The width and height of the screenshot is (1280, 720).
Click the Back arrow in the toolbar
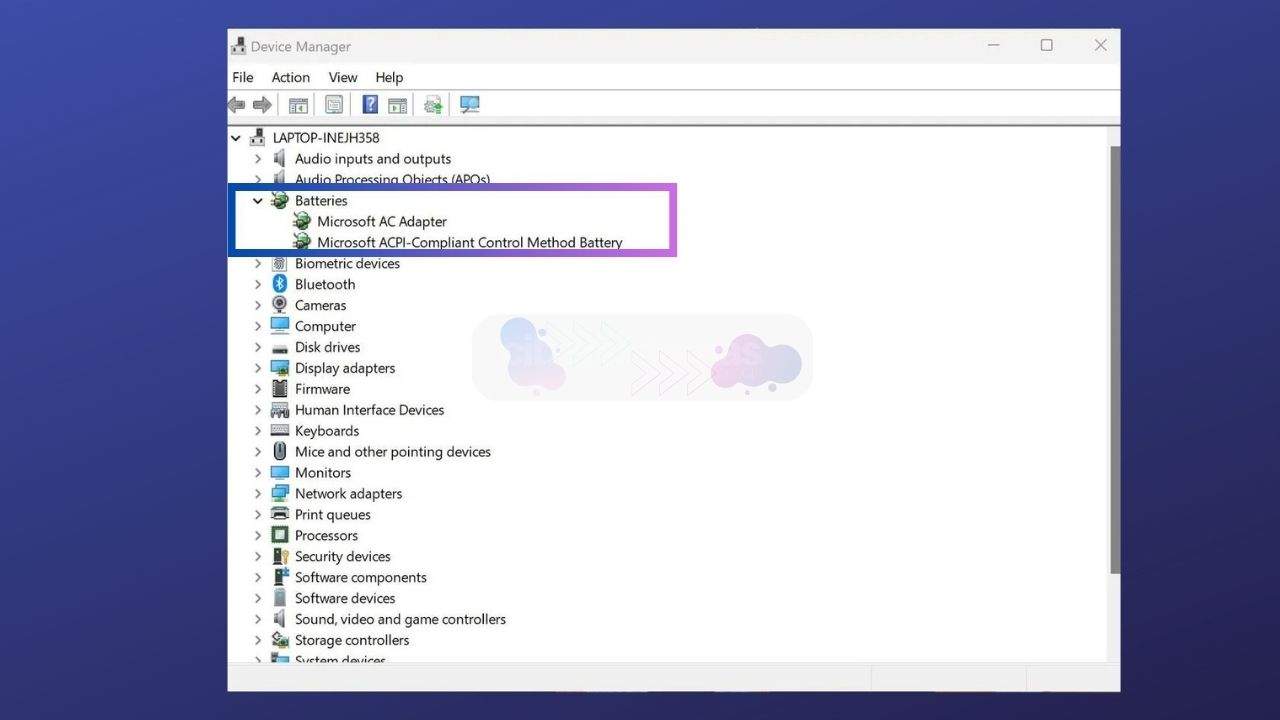[237, 105]
